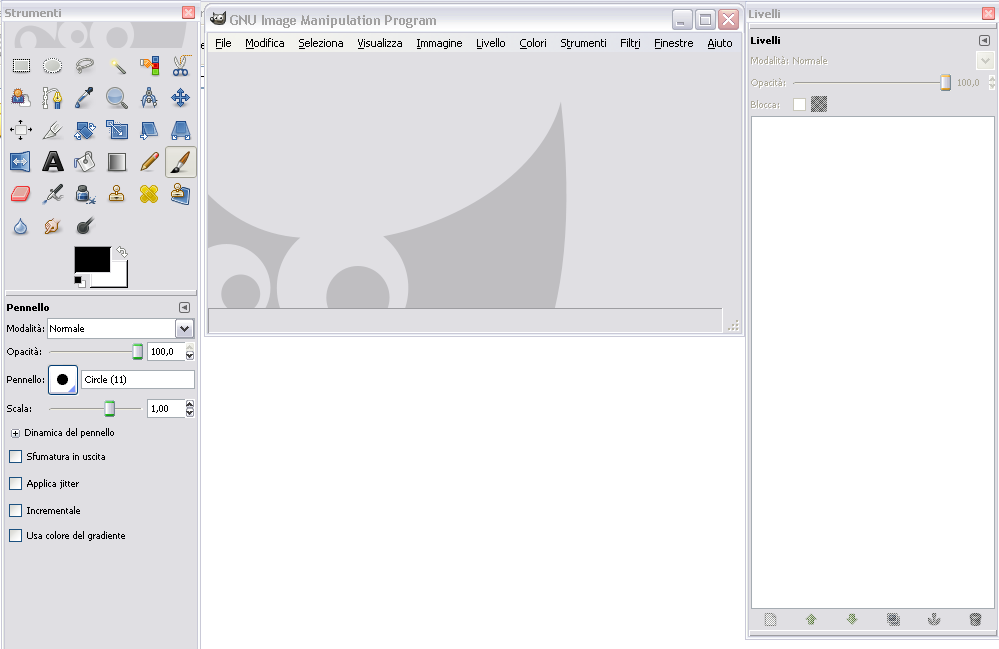Choose the Text tool
Image resolution: width=999 pixels, height=649 pixels.
(x=52, y=162)
